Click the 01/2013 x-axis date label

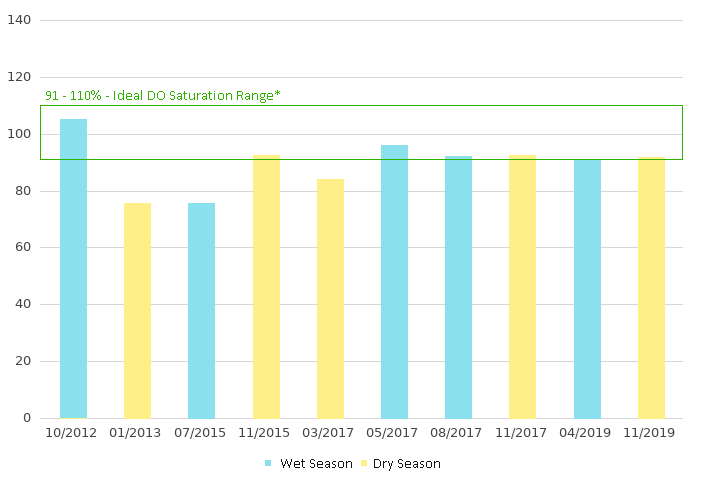coord(137,432)
